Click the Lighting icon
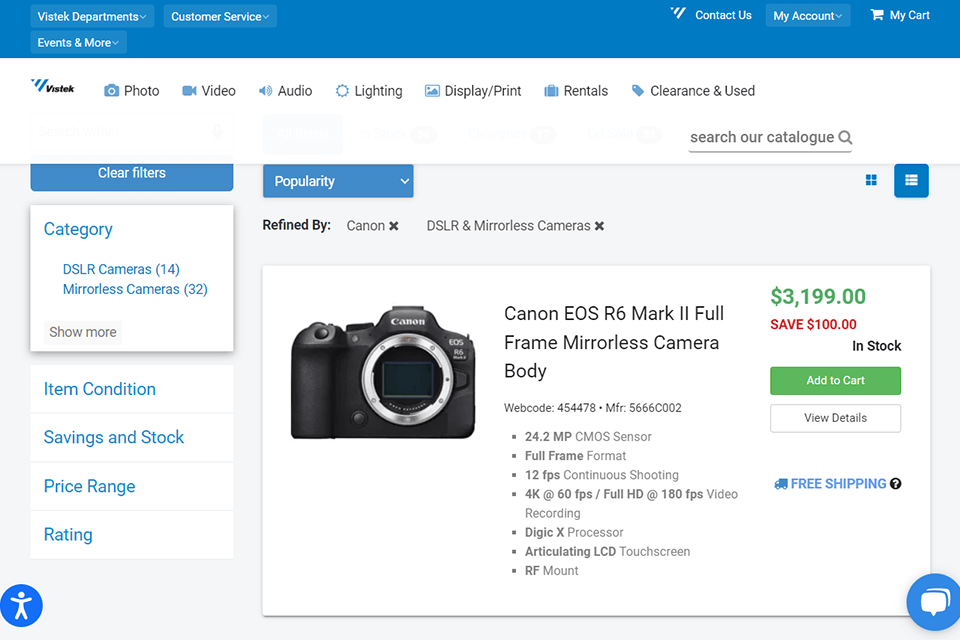The height and width of the screenshot is (640, 960). (x=342, y=91)
